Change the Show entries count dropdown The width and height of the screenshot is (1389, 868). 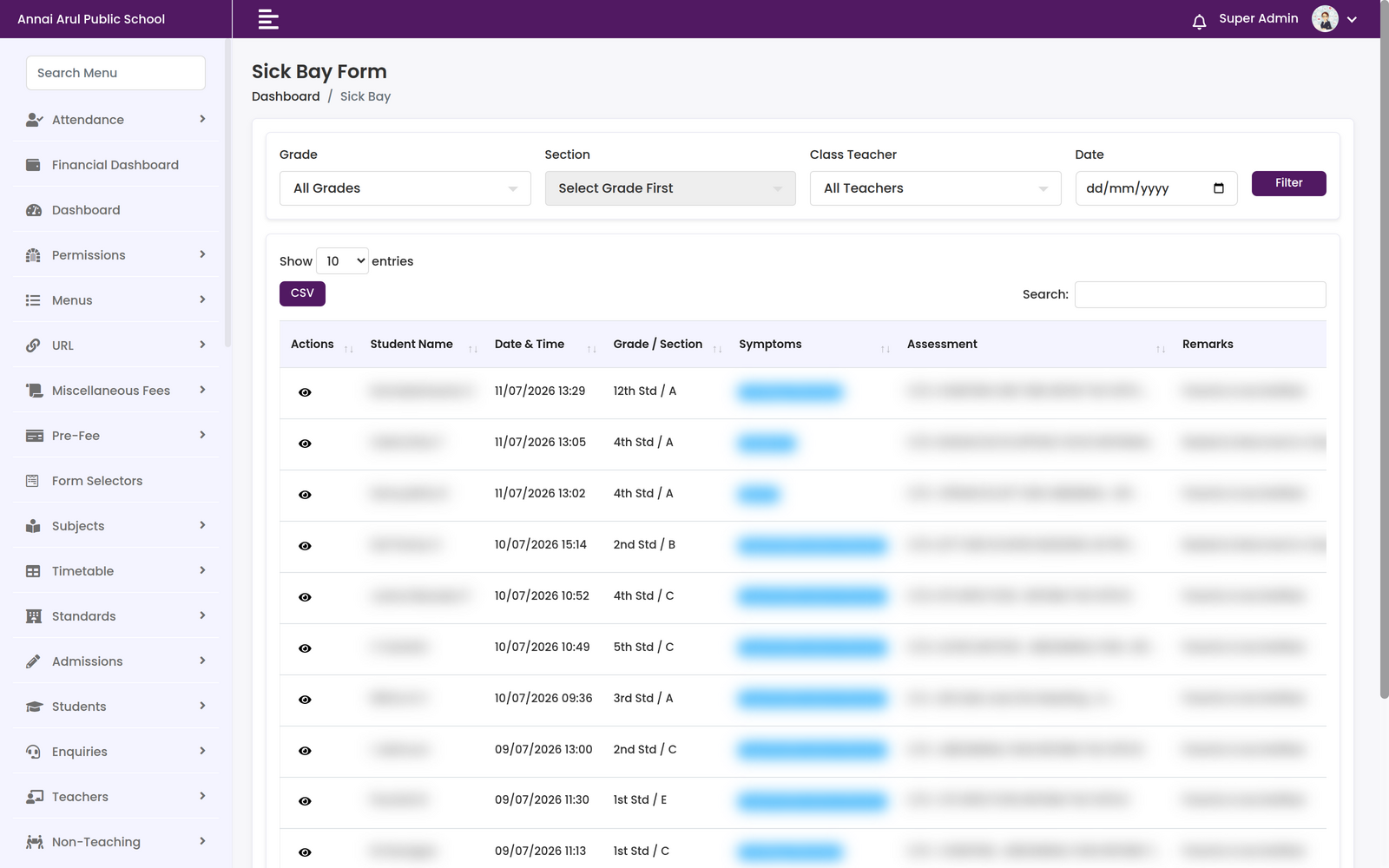342,261
